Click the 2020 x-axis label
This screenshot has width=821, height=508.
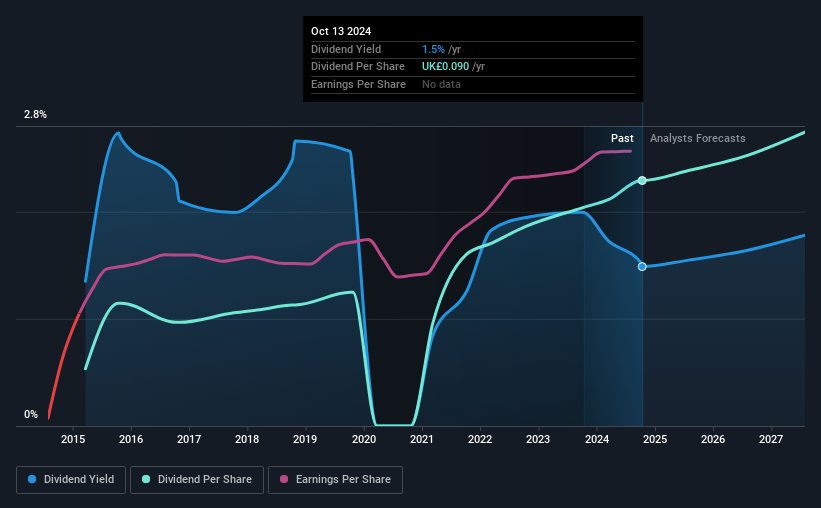click(x=364, y=439)
